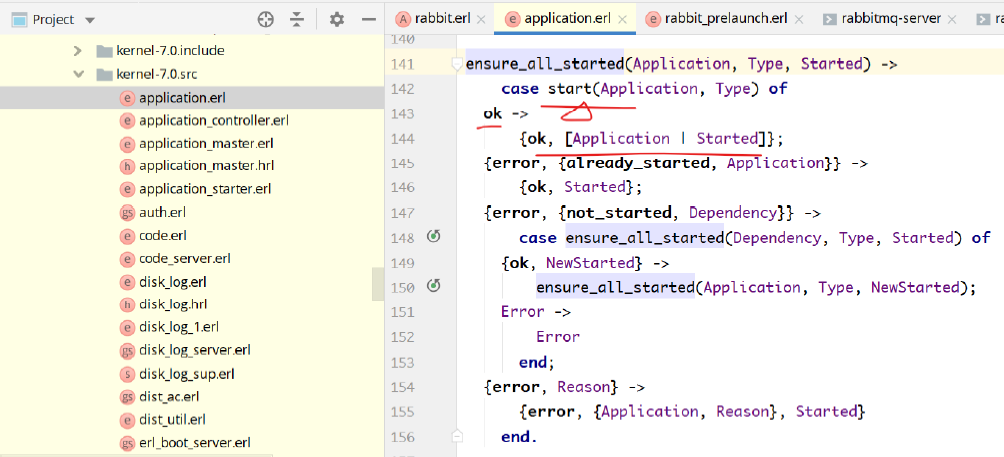The height and width of the screenshot is (457, 1004).
Task: Toggle code fold marker at line 141
Action: click(x=456, y=64)
